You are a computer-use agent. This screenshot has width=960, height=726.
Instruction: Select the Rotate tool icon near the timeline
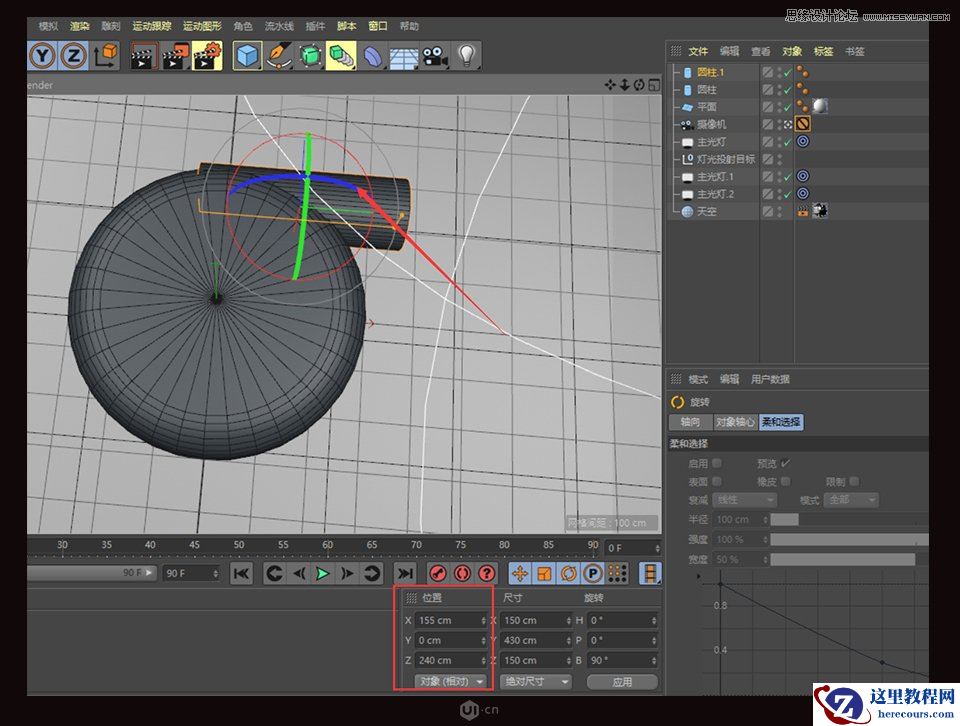click(x=569, y=573)
